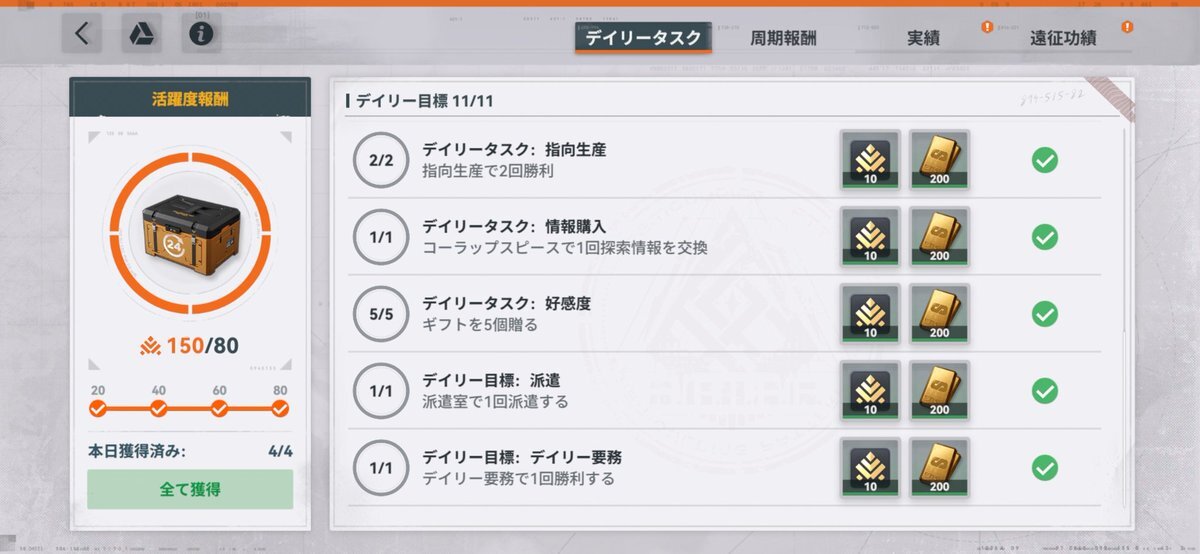Switch to the 周期報酬 tab
This screenshot has height=554, width=1200.
783,39
